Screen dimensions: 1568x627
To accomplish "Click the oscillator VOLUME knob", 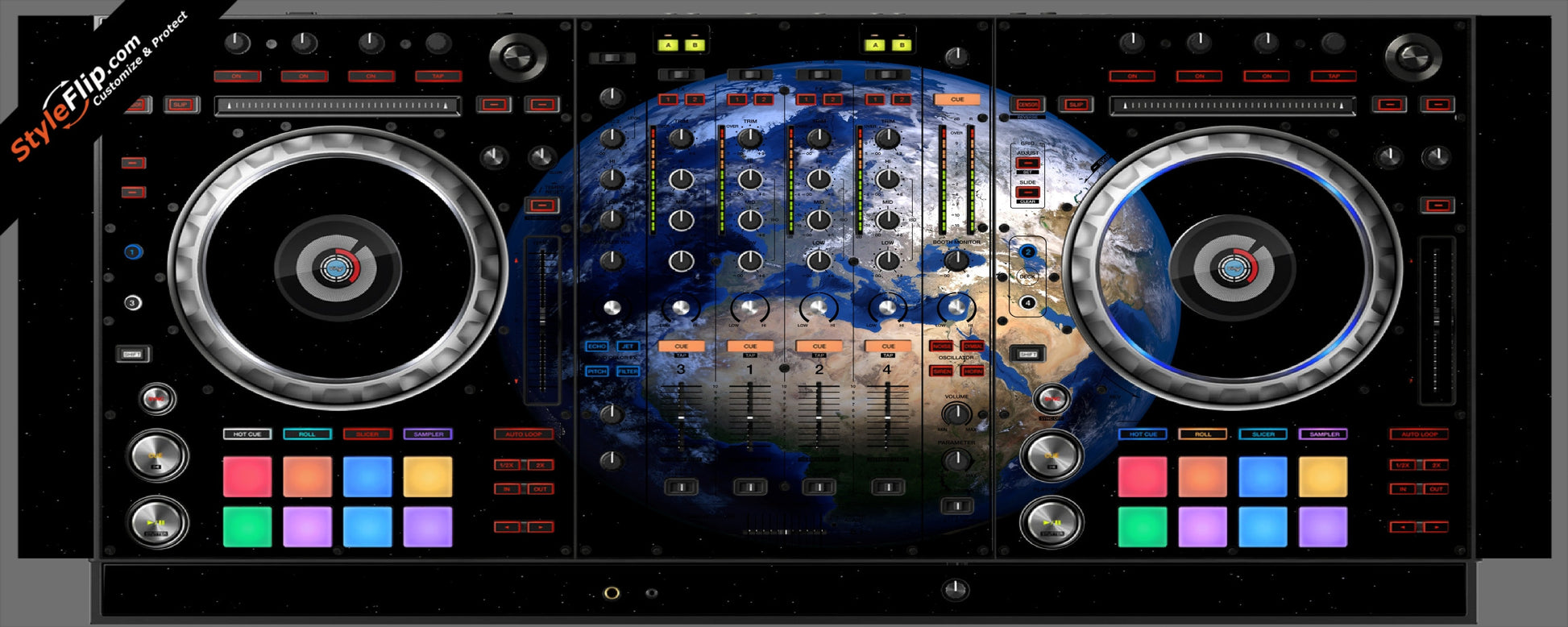I will [x=956, y=413].
